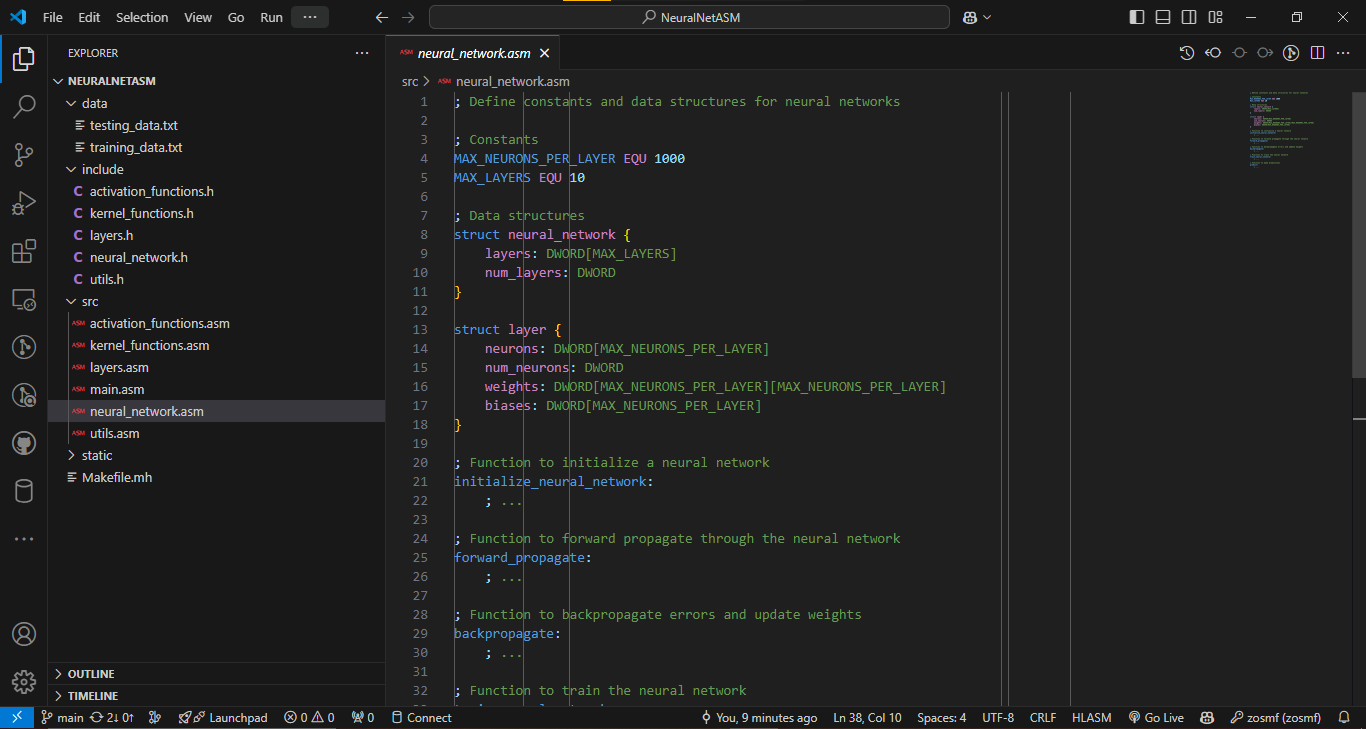Open the Git graph icon in editor toolbar

(x=1291, y=53)
